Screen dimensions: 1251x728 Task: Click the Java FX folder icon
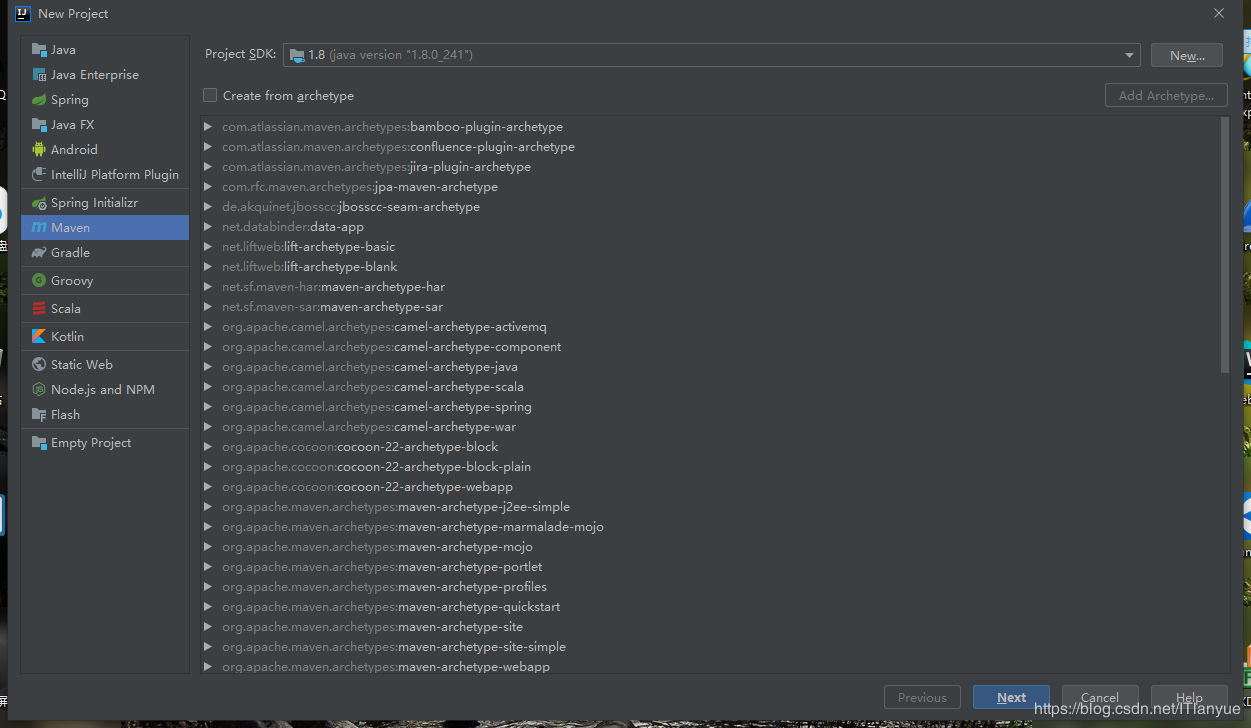point(39,125)
